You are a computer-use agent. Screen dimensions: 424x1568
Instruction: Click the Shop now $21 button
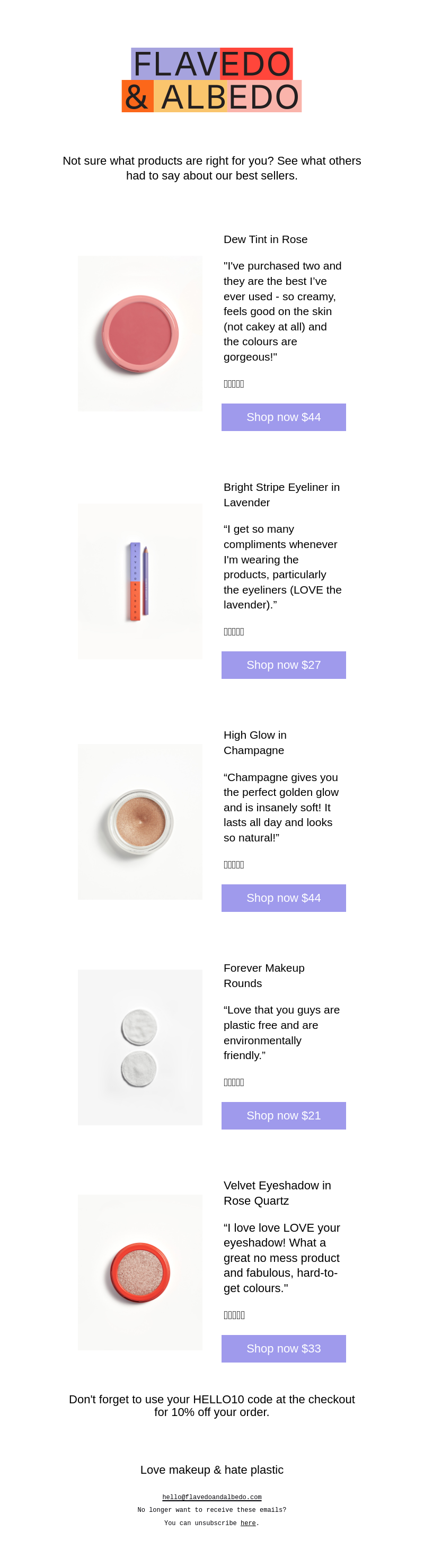point(283,1115)
